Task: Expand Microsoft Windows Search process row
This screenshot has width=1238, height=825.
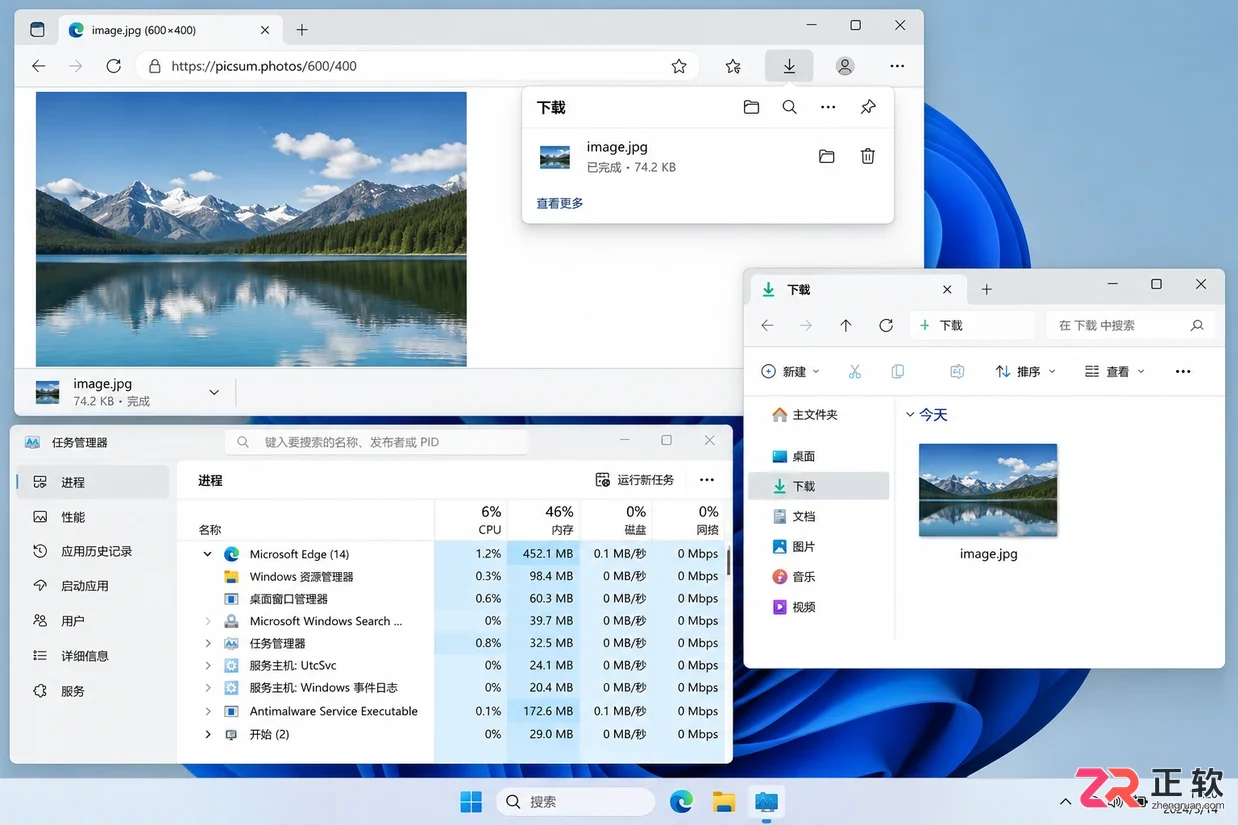Action: tap(208, 621)
